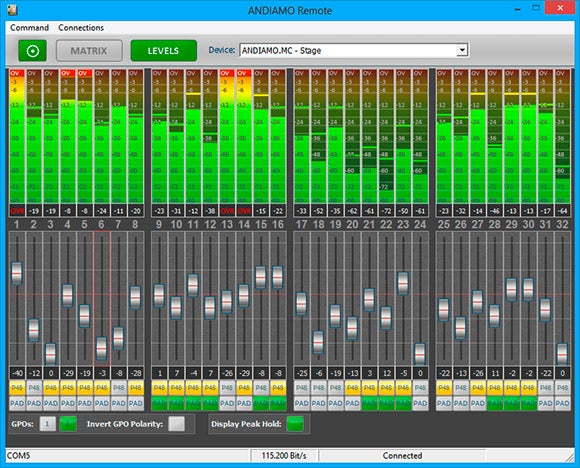Image resolution: width=580 pixels, height=468 pixels.
Task: Open the Command menu
Action: 29,28
